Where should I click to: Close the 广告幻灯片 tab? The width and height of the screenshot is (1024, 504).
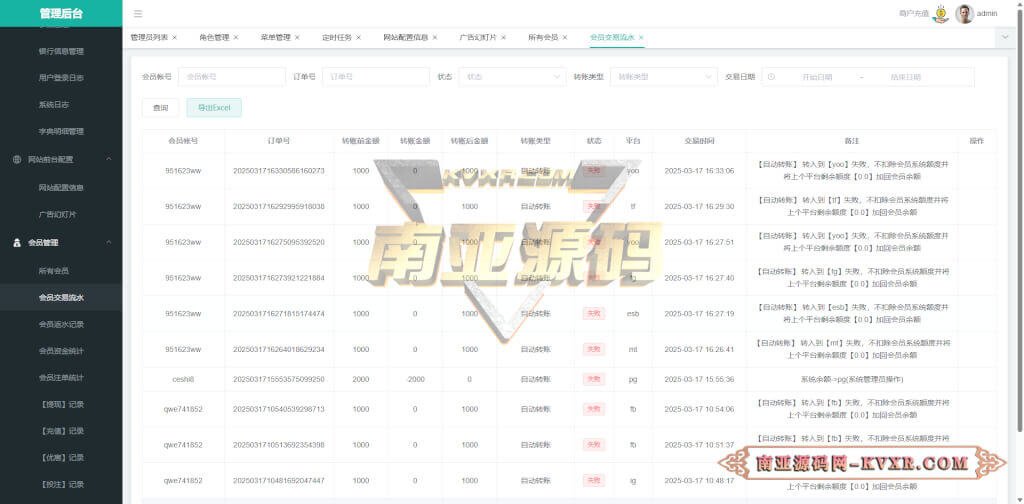pos(504,37)
